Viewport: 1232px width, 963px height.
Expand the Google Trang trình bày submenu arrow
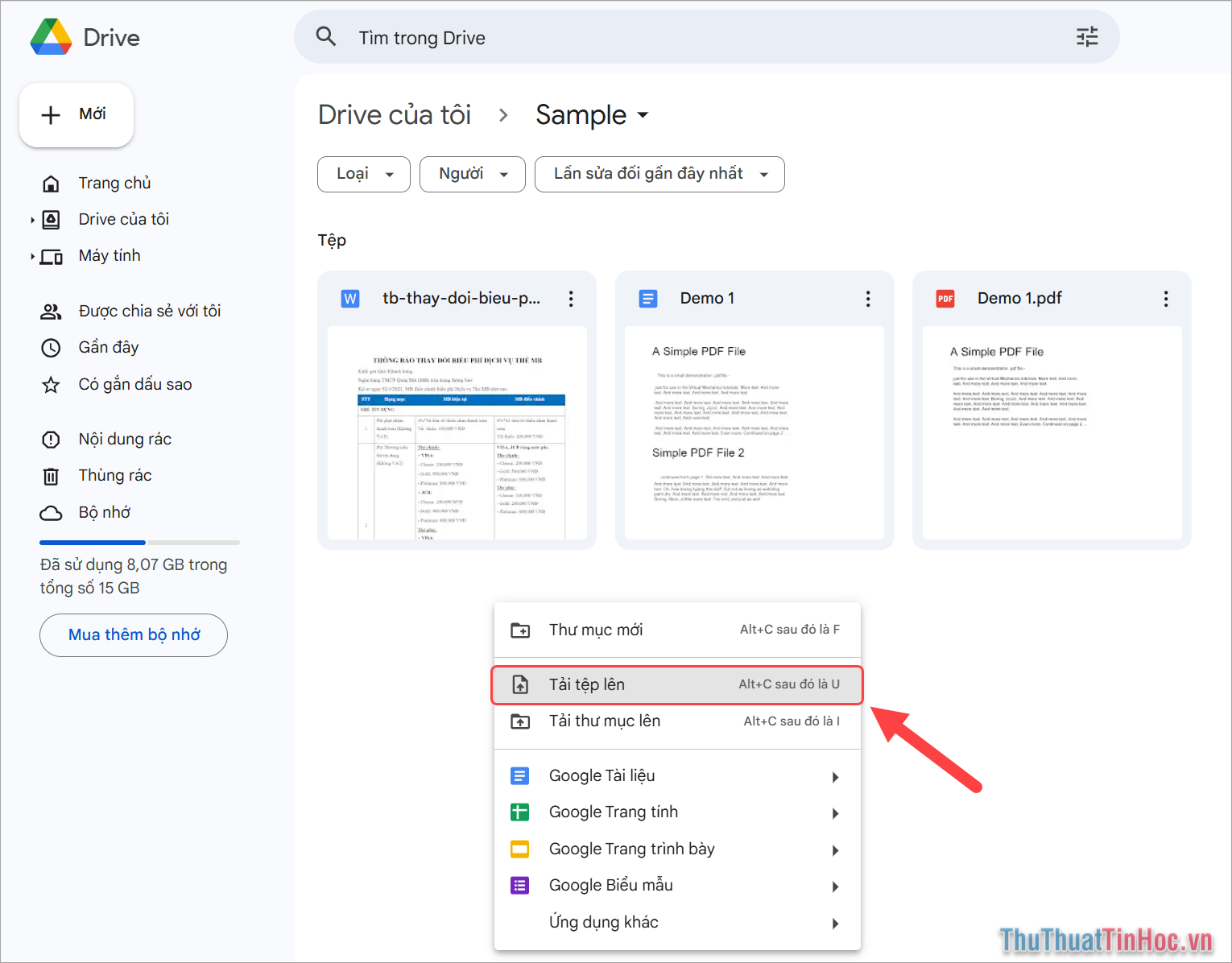tap(836, 850)
